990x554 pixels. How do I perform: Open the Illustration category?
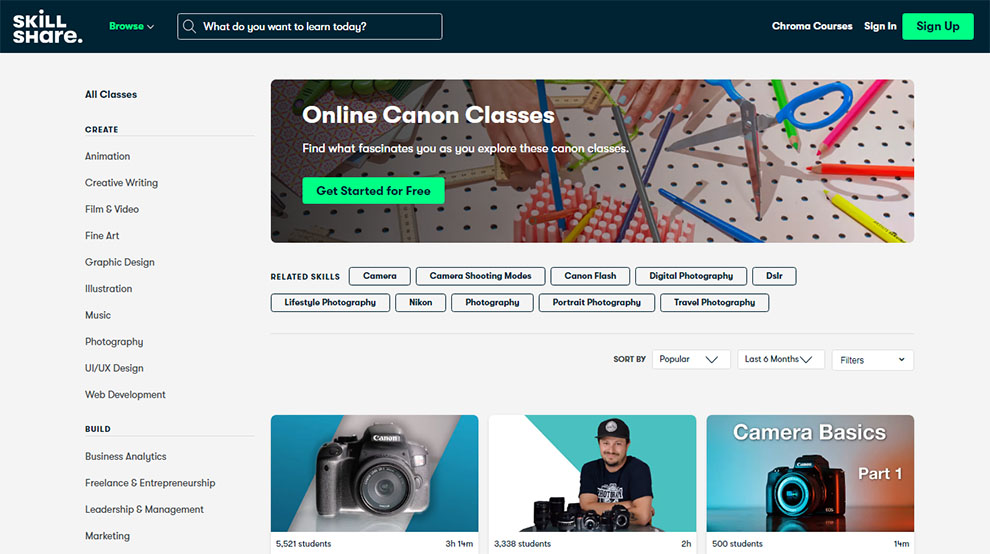coord(109,289)
